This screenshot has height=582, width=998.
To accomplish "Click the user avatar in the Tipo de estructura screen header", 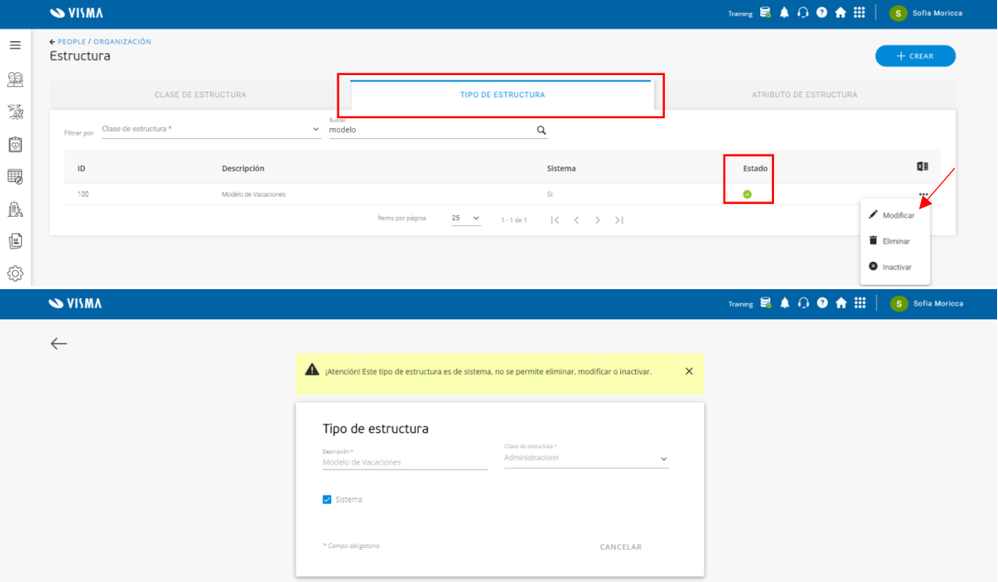I will 899,304.
